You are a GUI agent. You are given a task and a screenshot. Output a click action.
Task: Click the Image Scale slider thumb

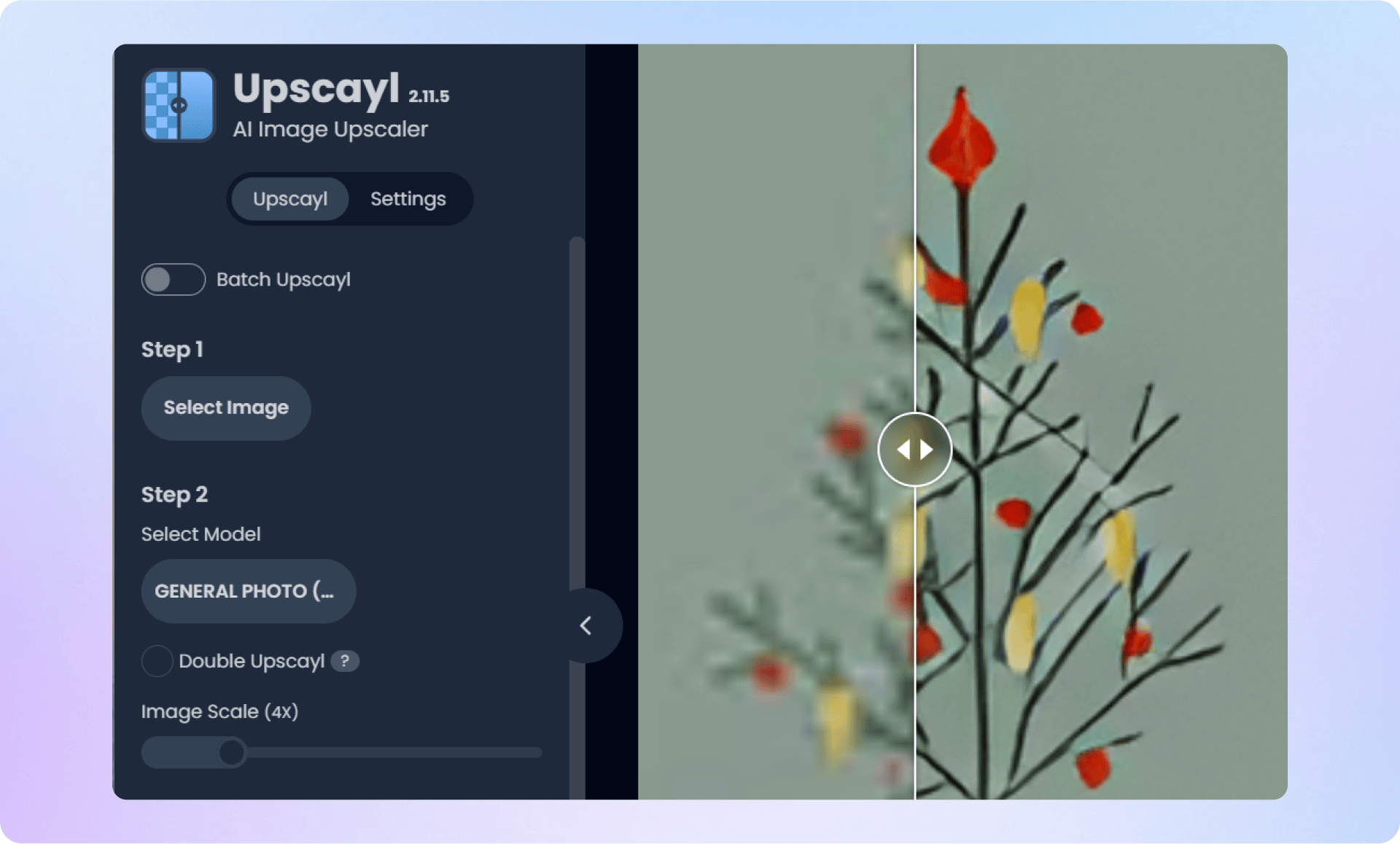[x=232, y=752]
